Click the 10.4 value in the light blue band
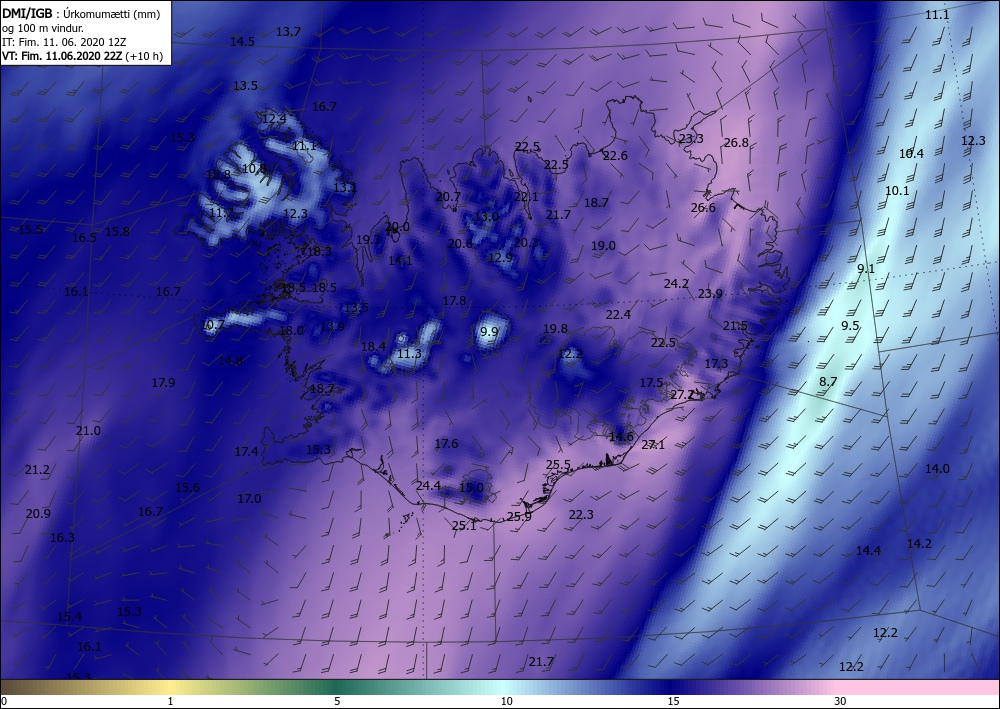 [x=911, y=154]
